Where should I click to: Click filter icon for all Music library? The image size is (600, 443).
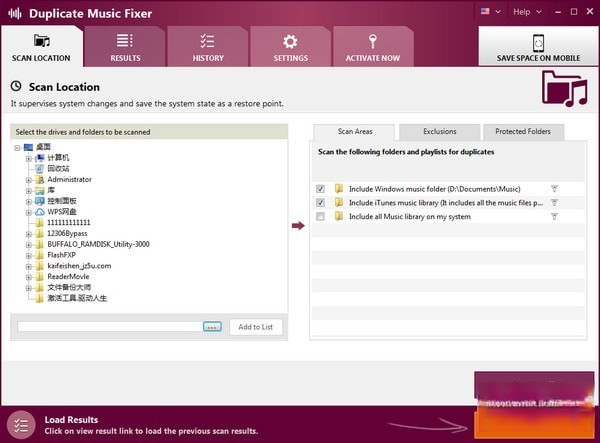coord(554,216)
